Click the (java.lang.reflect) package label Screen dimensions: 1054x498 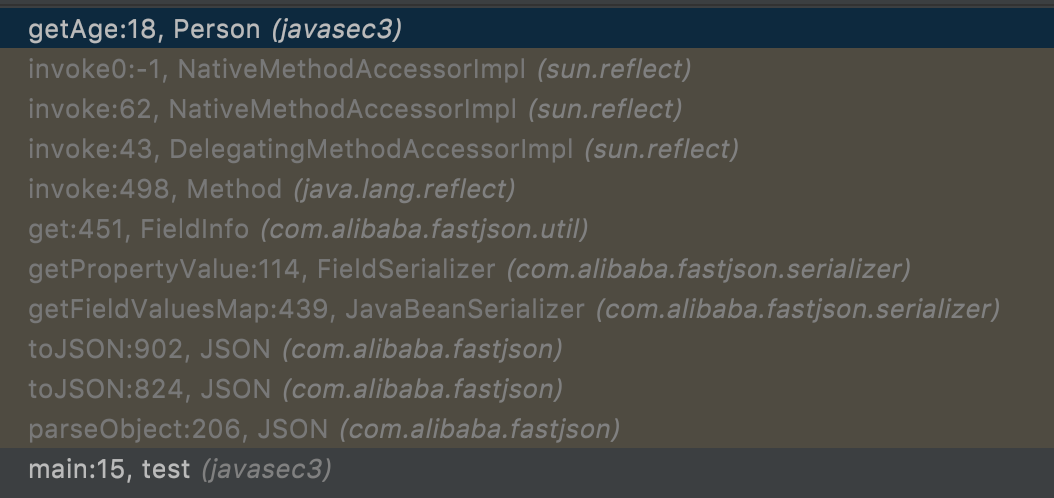(404, 189)
